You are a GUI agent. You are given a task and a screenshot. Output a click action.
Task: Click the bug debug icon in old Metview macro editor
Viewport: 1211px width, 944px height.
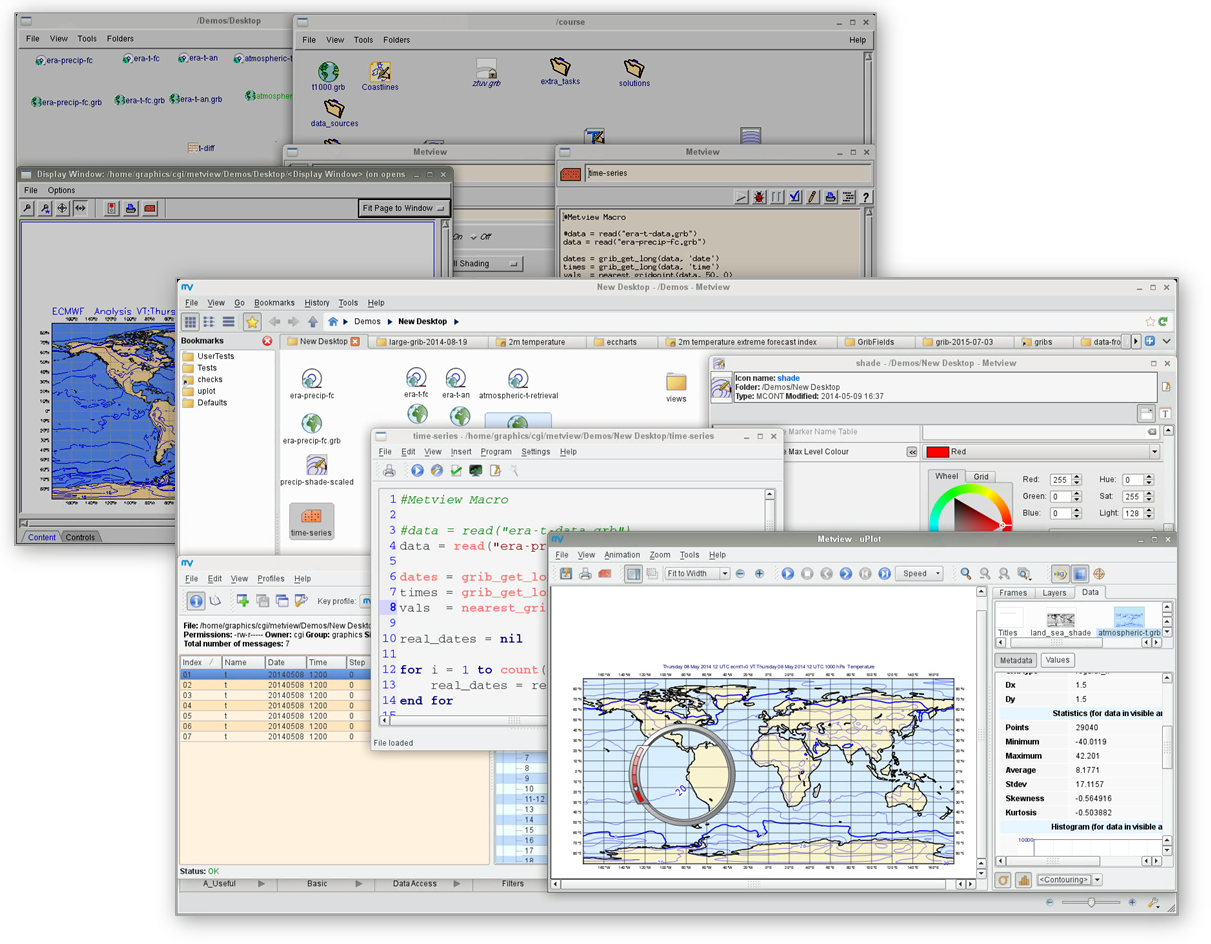coord(759,198)
